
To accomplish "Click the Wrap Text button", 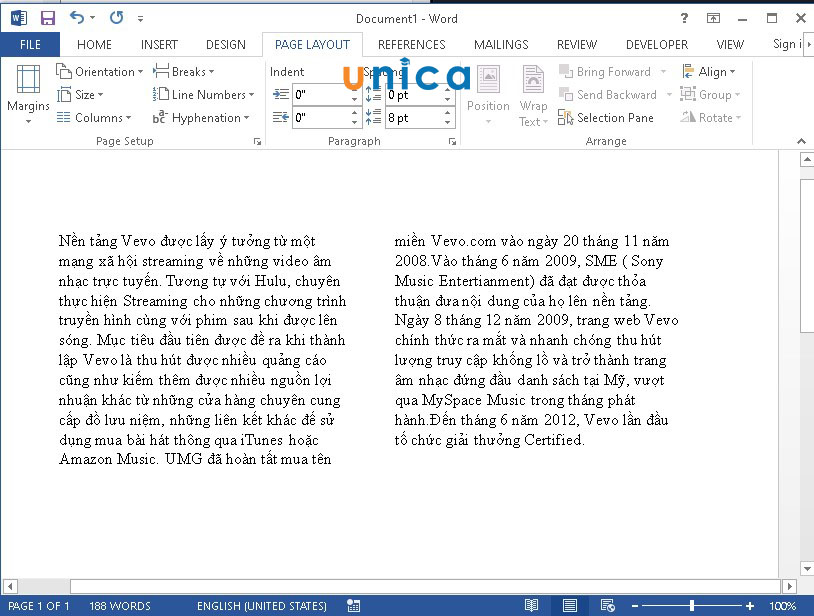I will click(x=533, y=95).
